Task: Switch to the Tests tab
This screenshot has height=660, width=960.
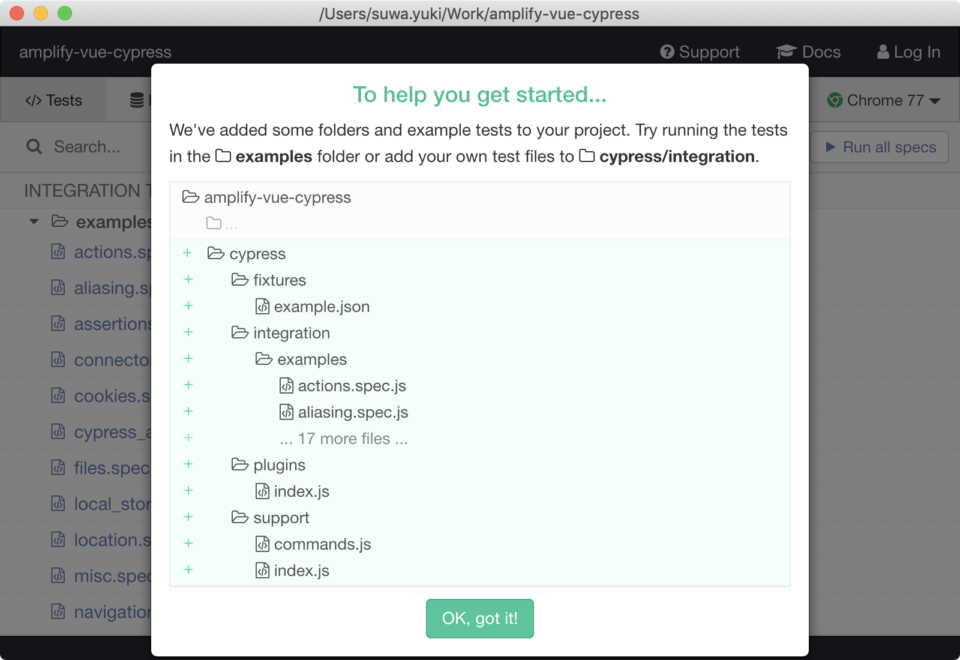Action: pos(52,99)
